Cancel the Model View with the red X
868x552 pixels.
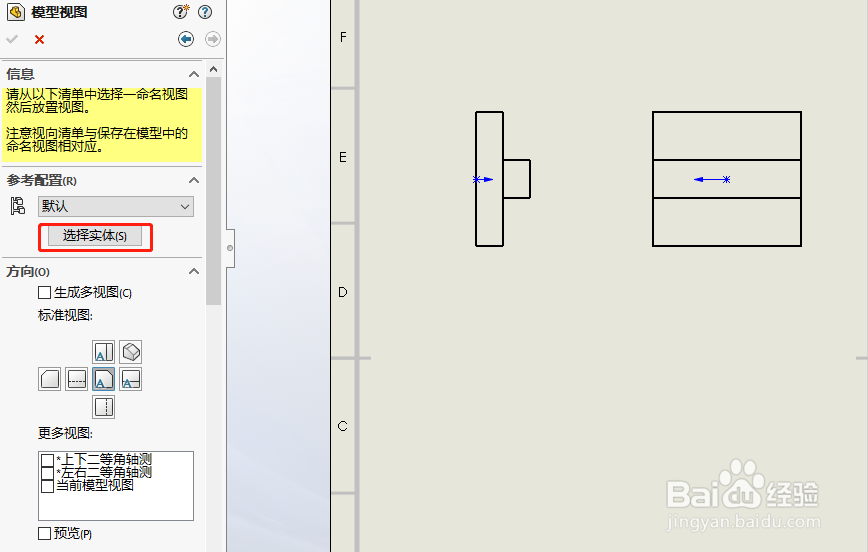point(39,39)
